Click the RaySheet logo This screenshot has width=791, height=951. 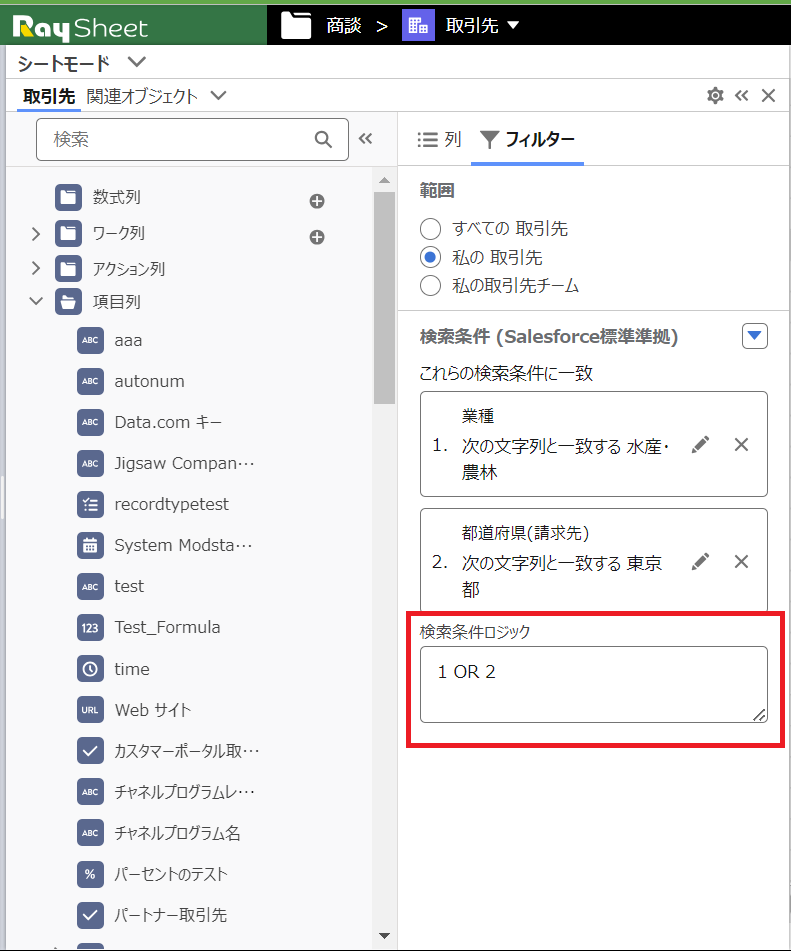pos(80,28)
